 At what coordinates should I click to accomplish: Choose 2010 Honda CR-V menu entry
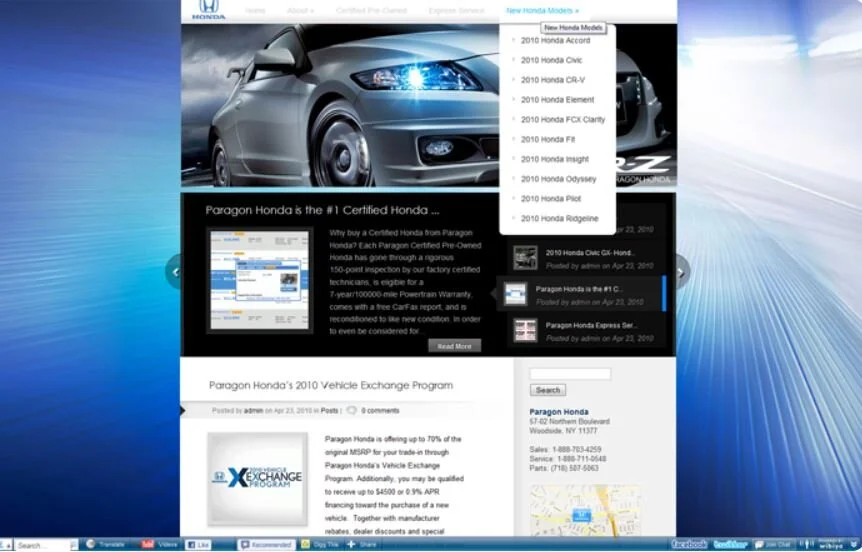pyautogui.click(x=553, y=80)
